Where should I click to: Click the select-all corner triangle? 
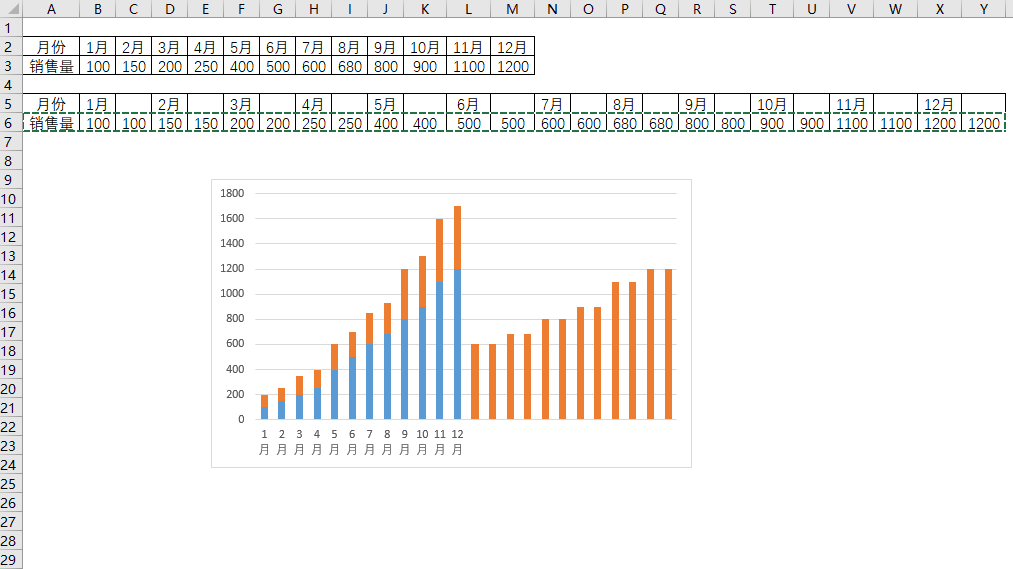click(12, 9)
